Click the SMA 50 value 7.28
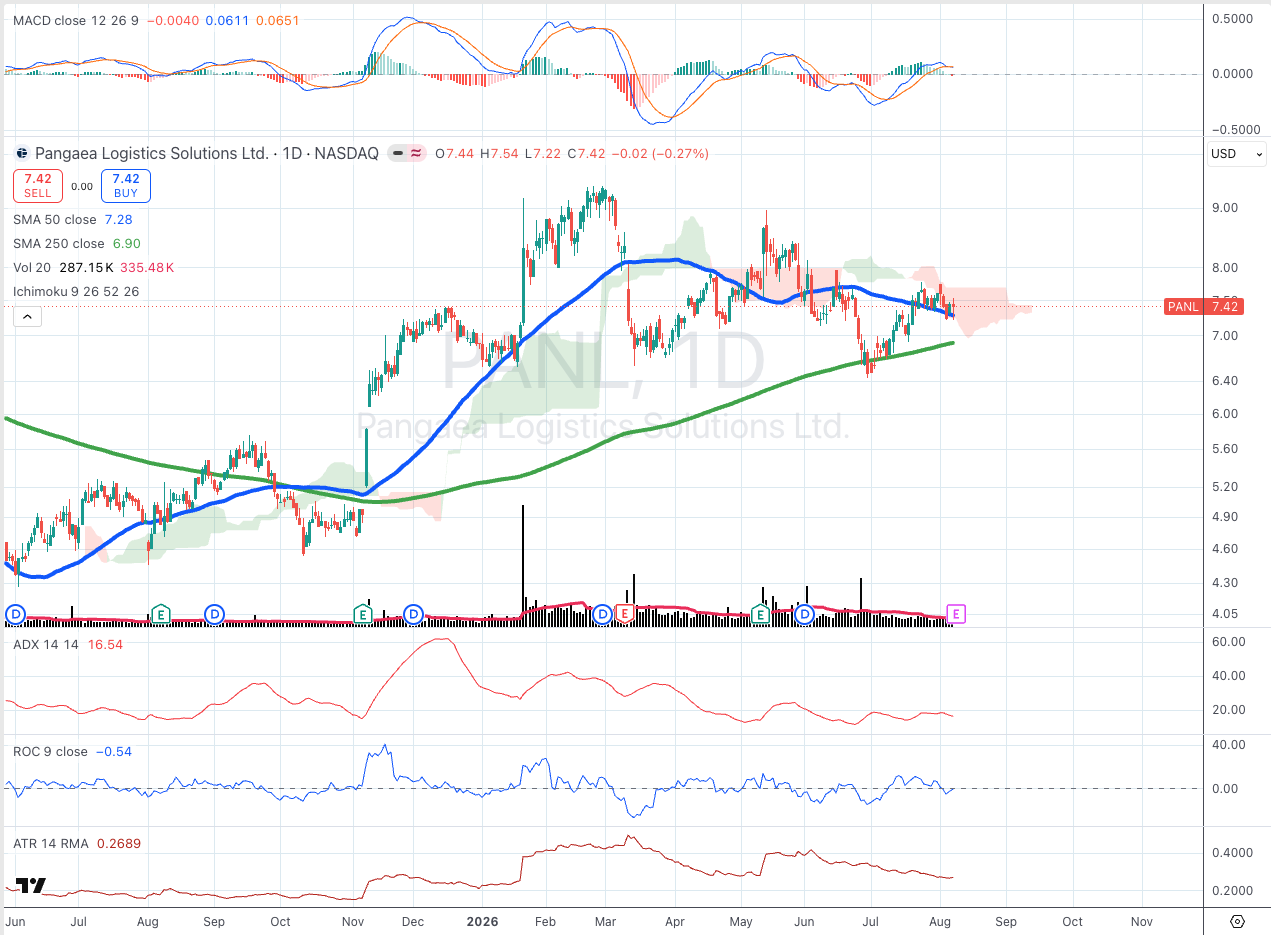Viewport: 1271px width, 935px height. (x=118, y=220)
